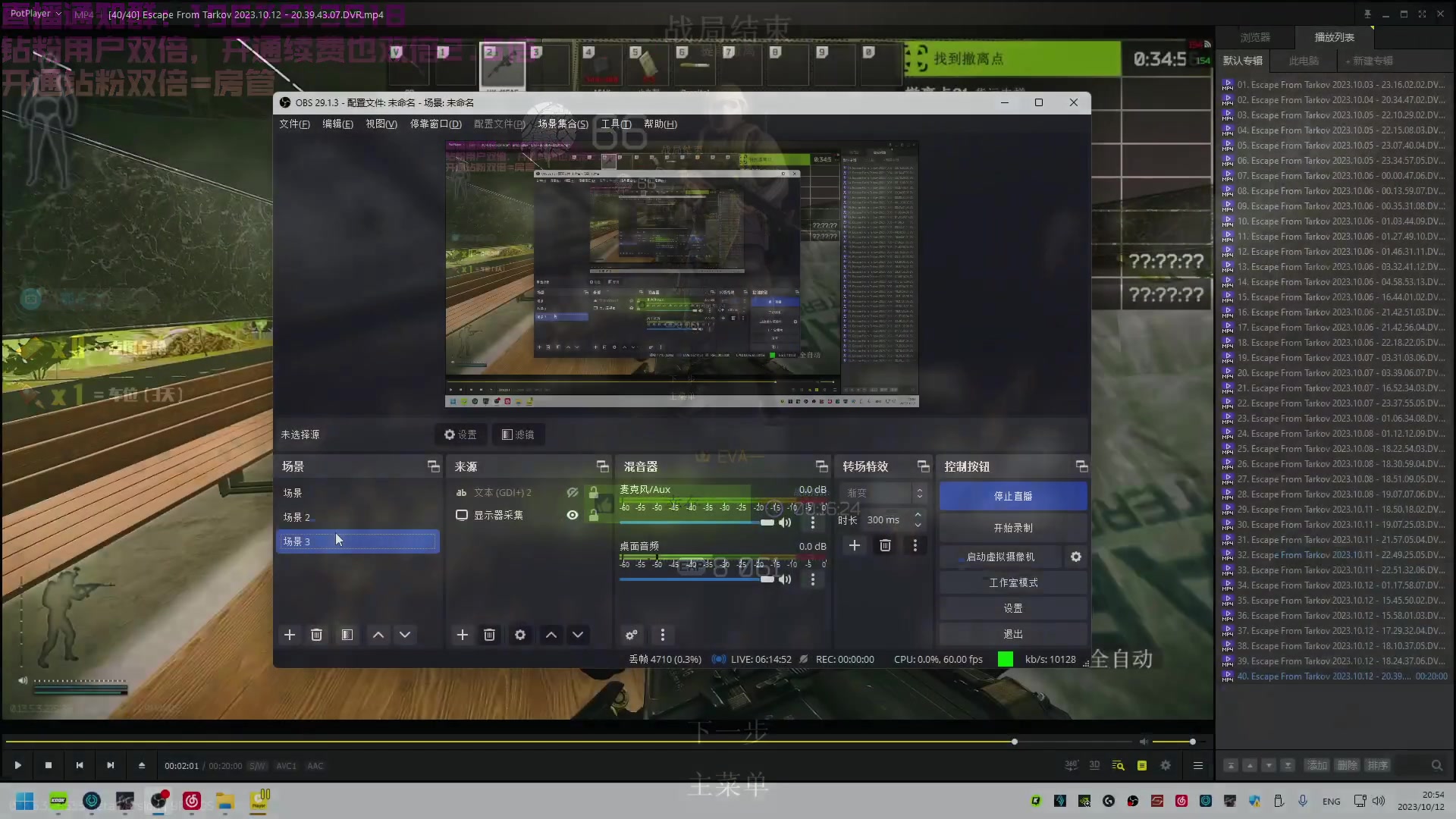Open audio mixer three-dot menu at bottom
The height and width of the screenshot is (819, 1456).
pos(663,635)
